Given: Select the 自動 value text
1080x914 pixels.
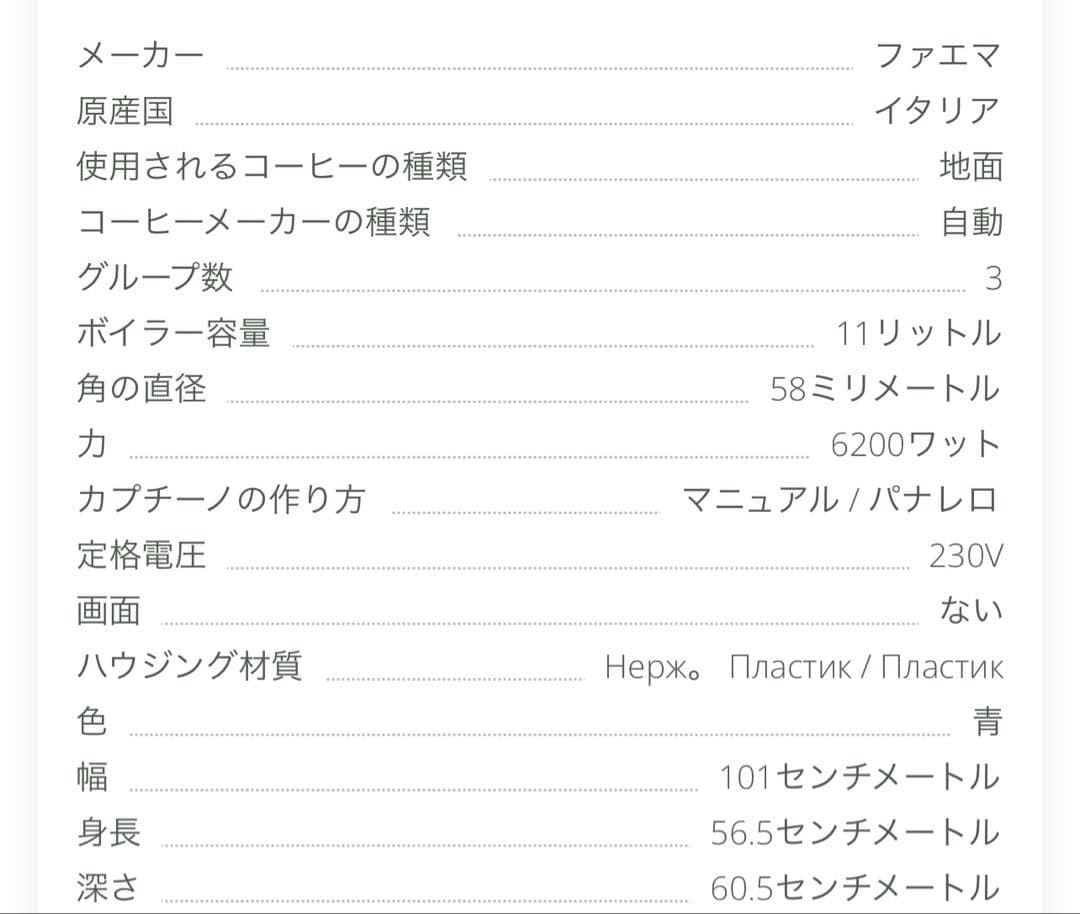Looking at the screenshot, I should [971, 222].
